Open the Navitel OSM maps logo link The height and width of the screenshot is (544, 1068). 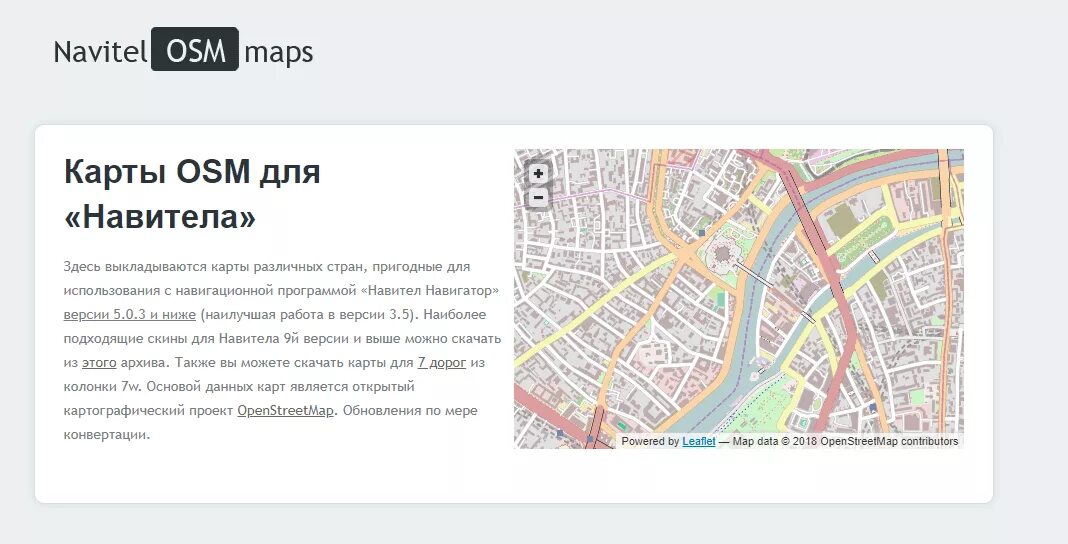(x=183, y=50)
